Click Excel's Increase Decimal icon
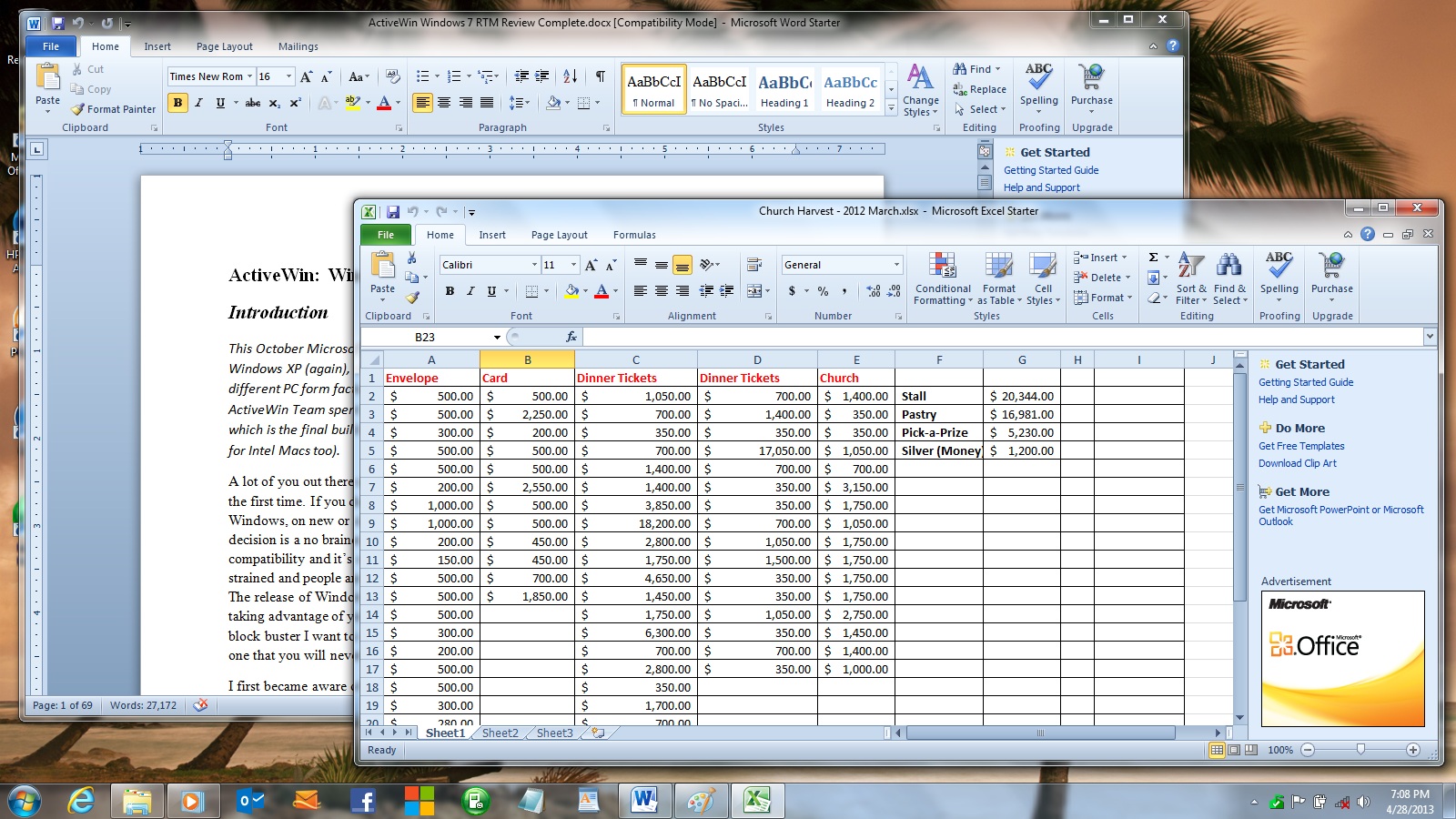1456x819 pixels. tap(874, 291)
